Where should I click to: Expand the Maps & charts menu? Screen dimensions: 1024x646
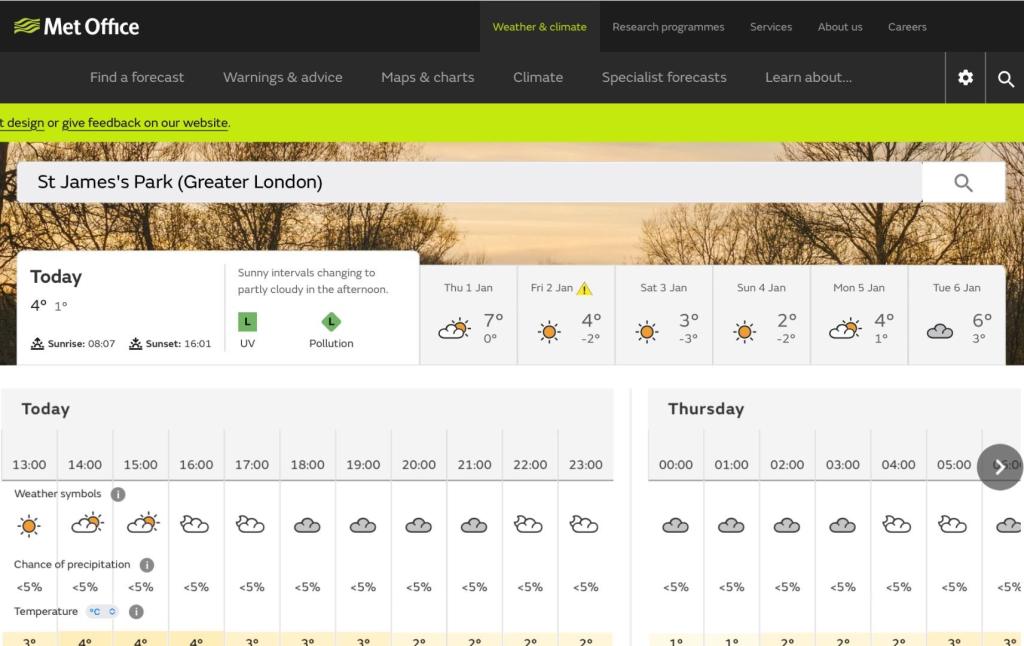tap(427, 77)
